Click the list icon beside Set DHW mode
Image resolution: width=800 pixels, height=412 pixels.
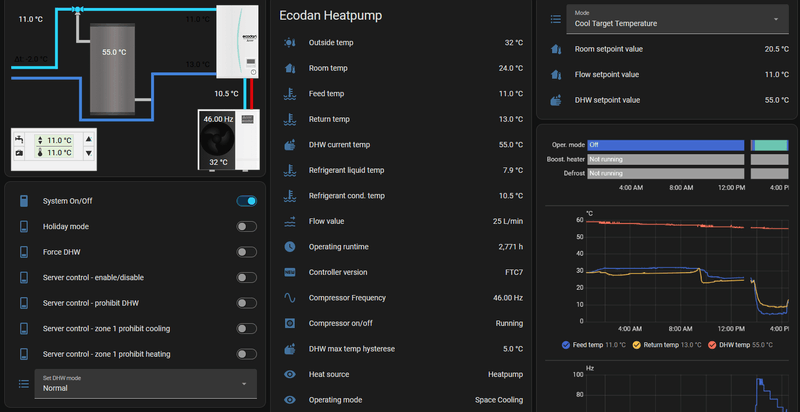coord(23,383)
